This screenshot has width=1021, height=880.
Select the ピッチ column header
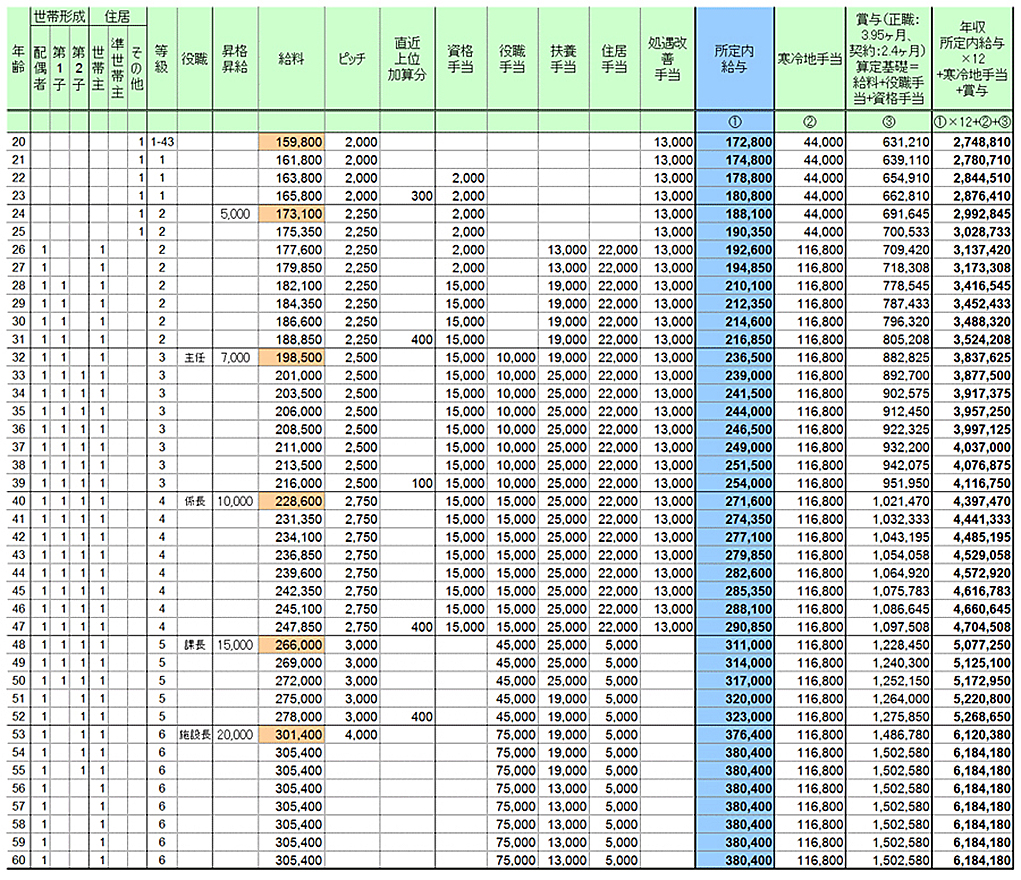pyautogui.click(x=355, y=58)
